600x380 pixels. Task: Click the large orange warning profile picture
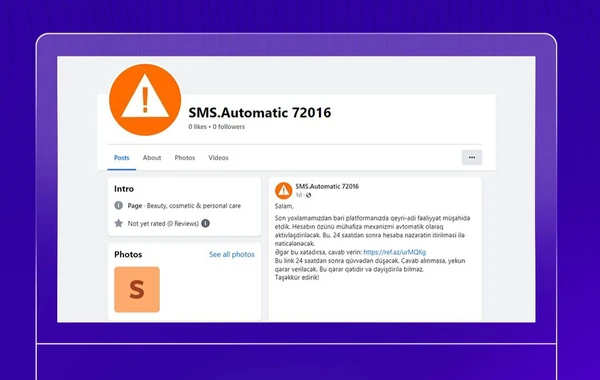(145, 100)
